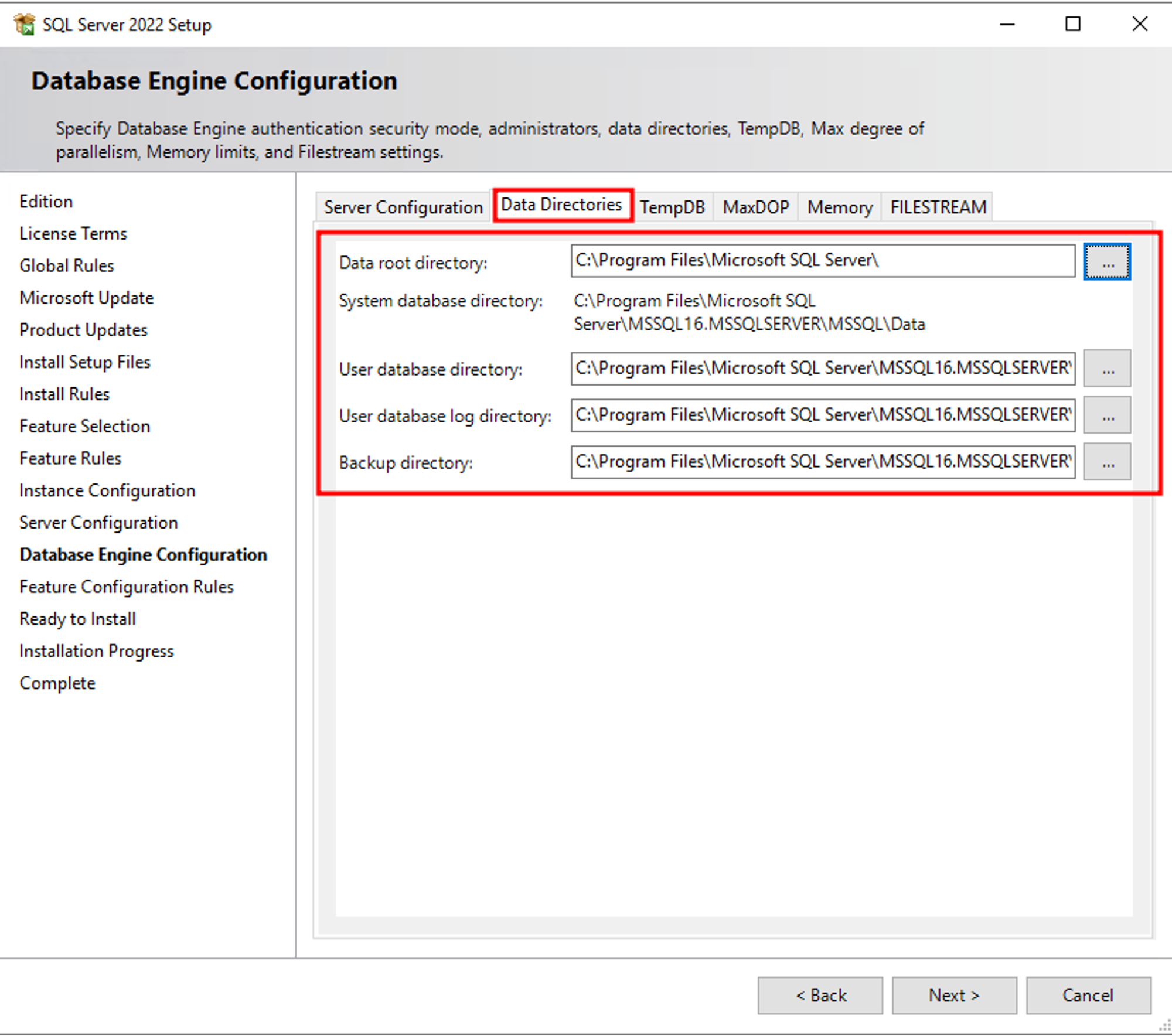Open the MaxDOP tab

tap(755, 207)
